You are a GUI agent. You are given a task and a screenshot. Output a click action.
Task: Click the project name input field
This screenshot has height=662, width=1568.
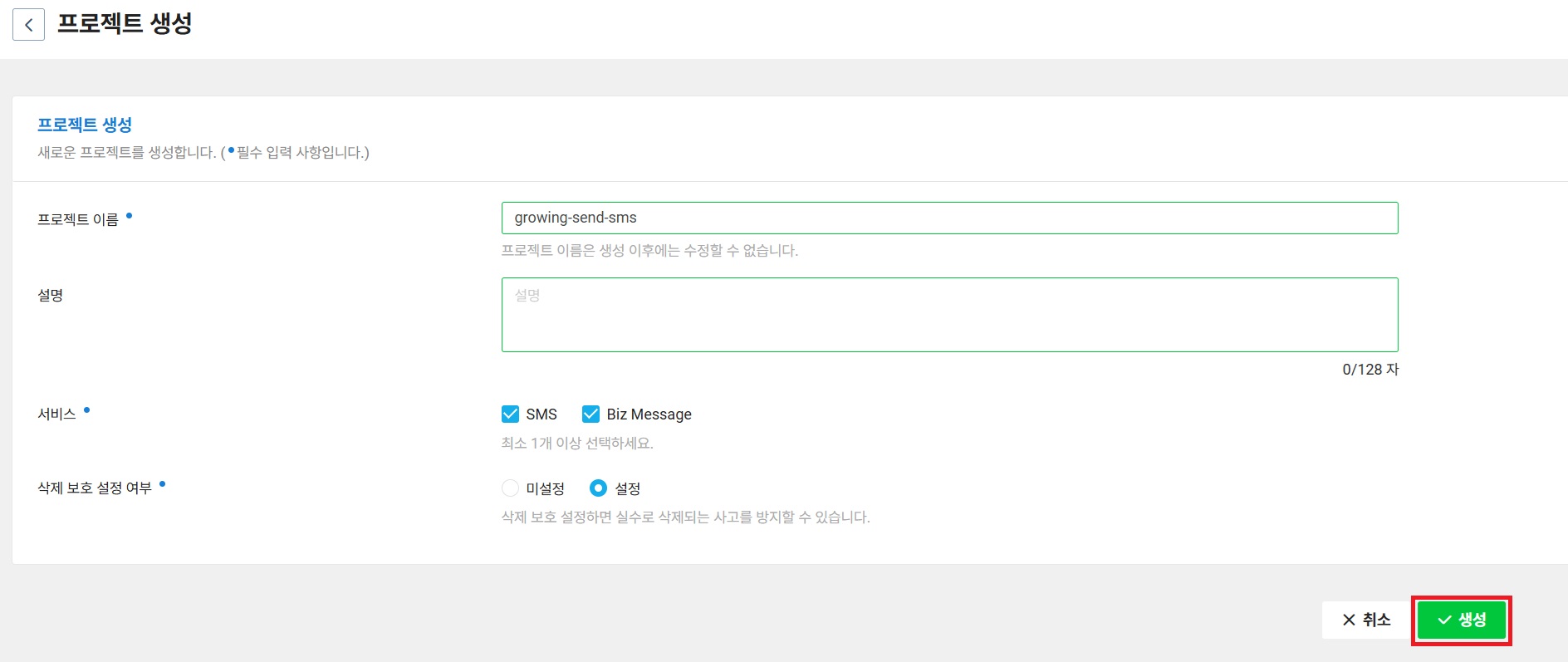[x=949, y=218]
